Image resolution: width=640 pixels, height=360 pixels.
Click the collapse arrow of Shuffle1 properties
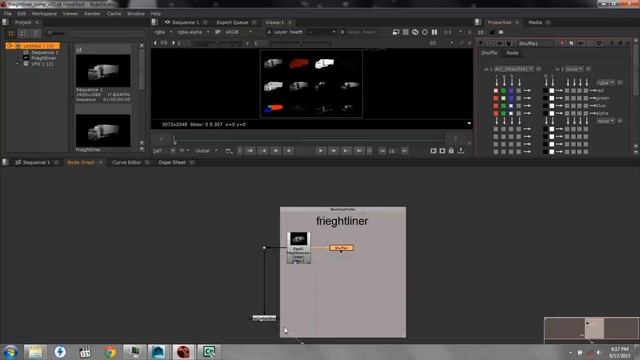click(481, 43)
